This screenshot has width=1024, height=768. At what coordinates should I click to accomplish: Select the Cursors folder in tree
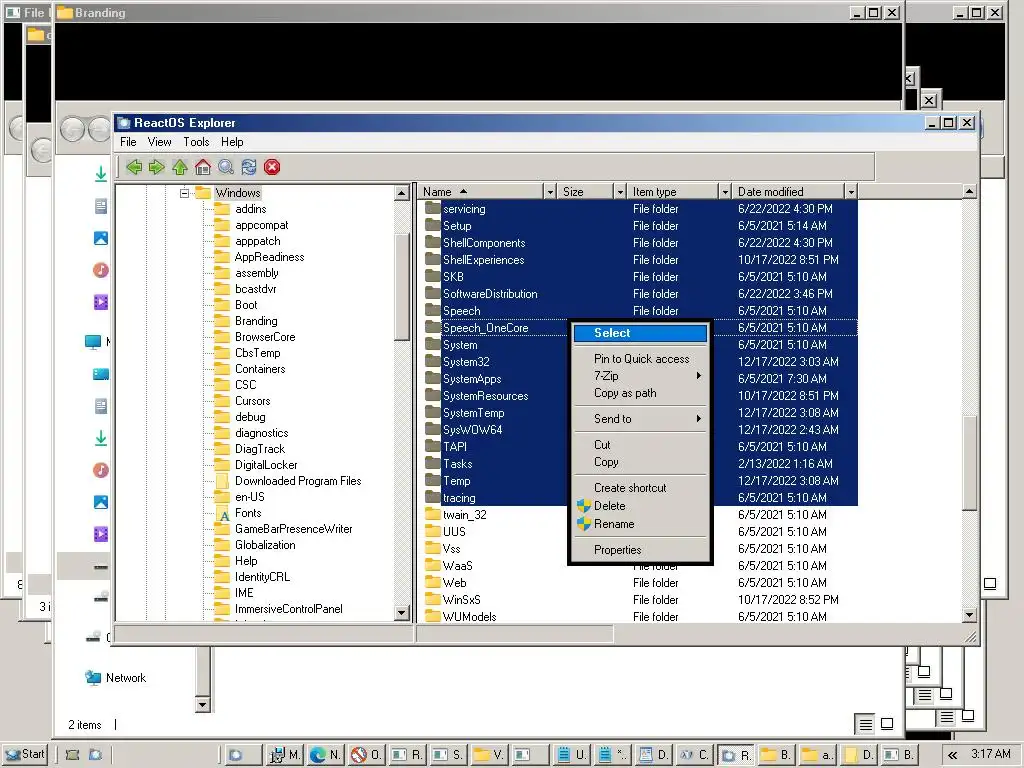tap(252, 401)
